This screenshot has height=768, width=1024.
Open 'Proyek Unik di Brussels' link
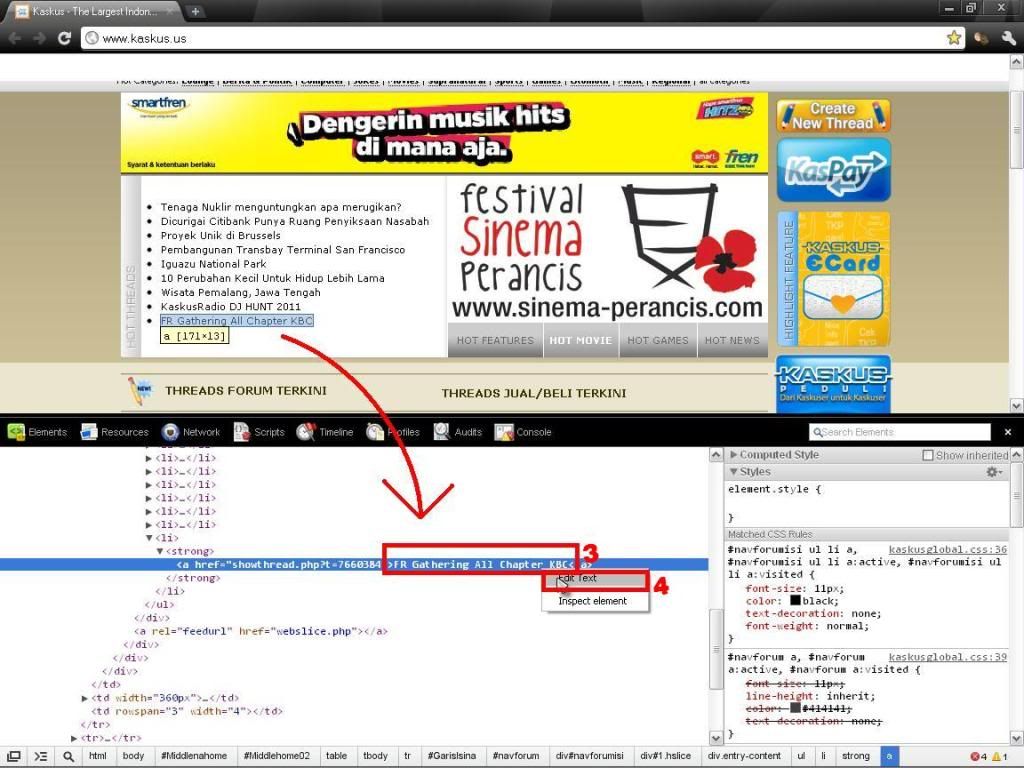(221, 235)
